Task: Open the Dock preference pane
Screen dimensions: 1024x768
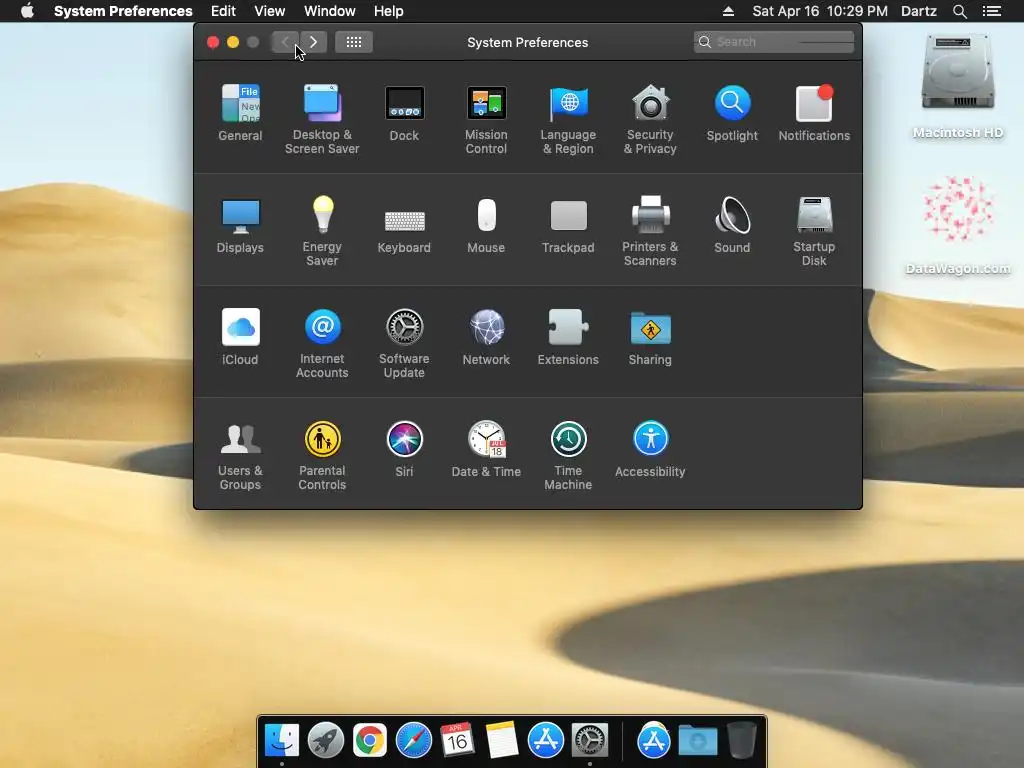Action: click(x=404, y=112)
